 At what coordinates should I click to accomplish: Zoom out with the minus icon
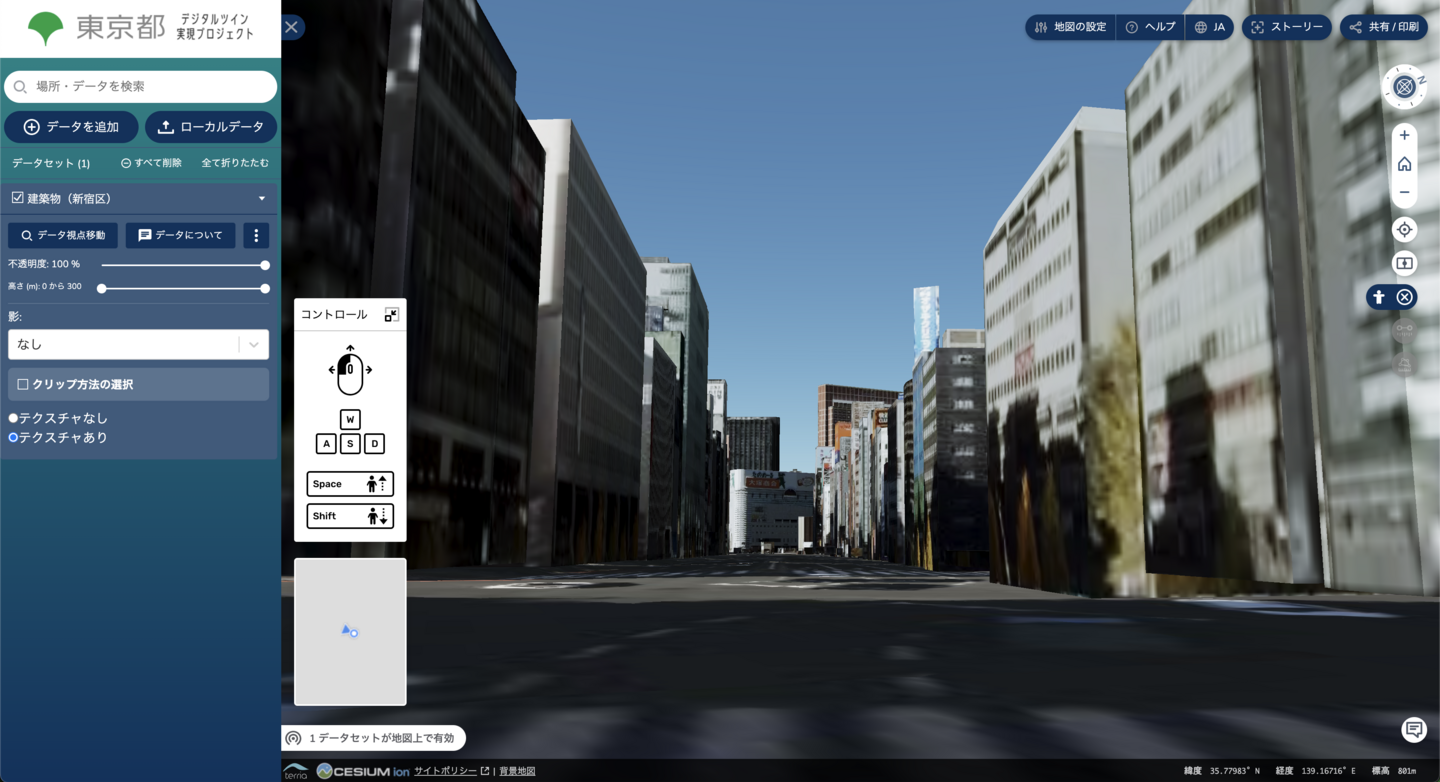(1404, 192)
